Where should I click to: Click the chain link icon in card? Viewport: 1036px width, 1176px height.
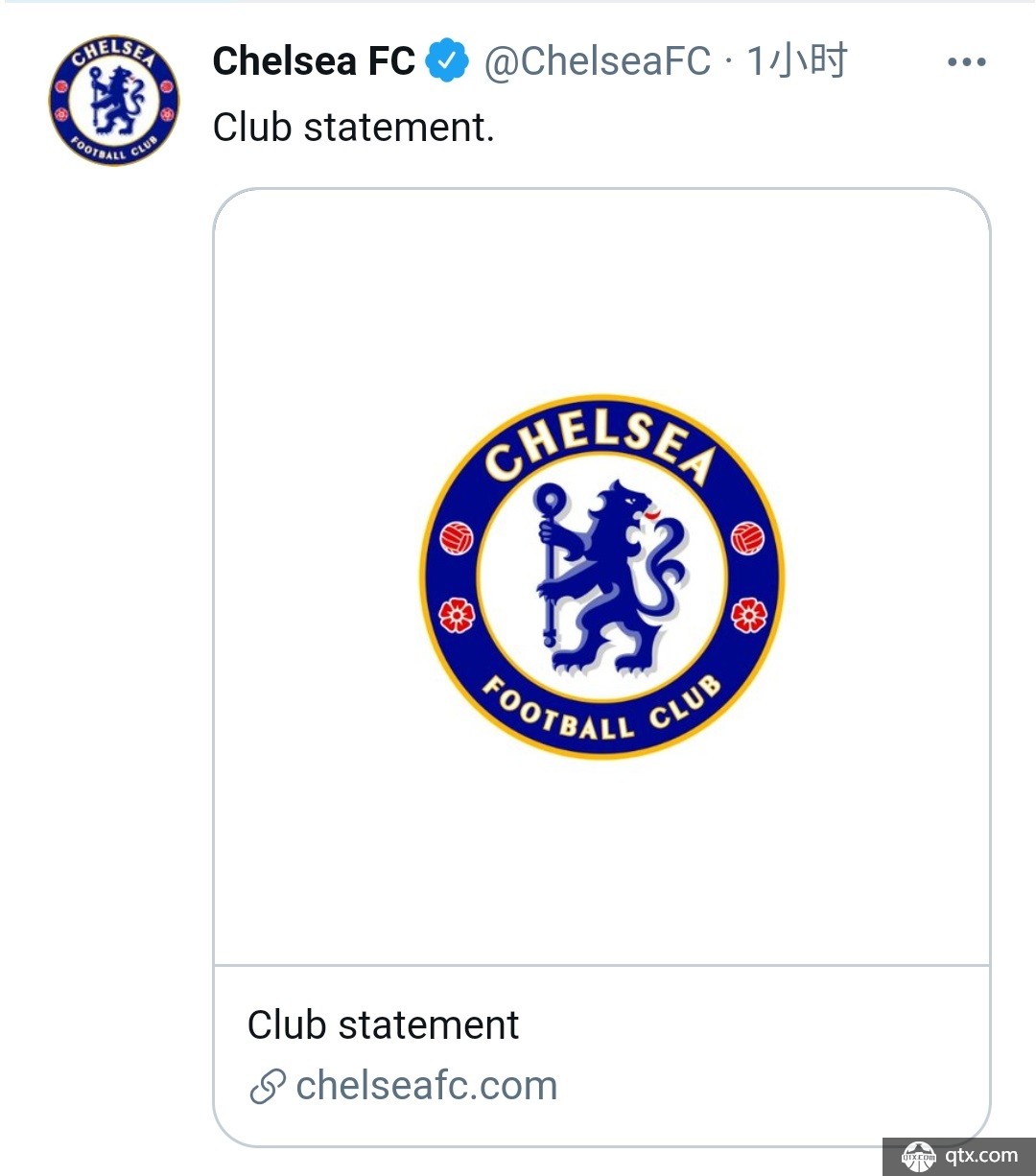(268, 1087)
